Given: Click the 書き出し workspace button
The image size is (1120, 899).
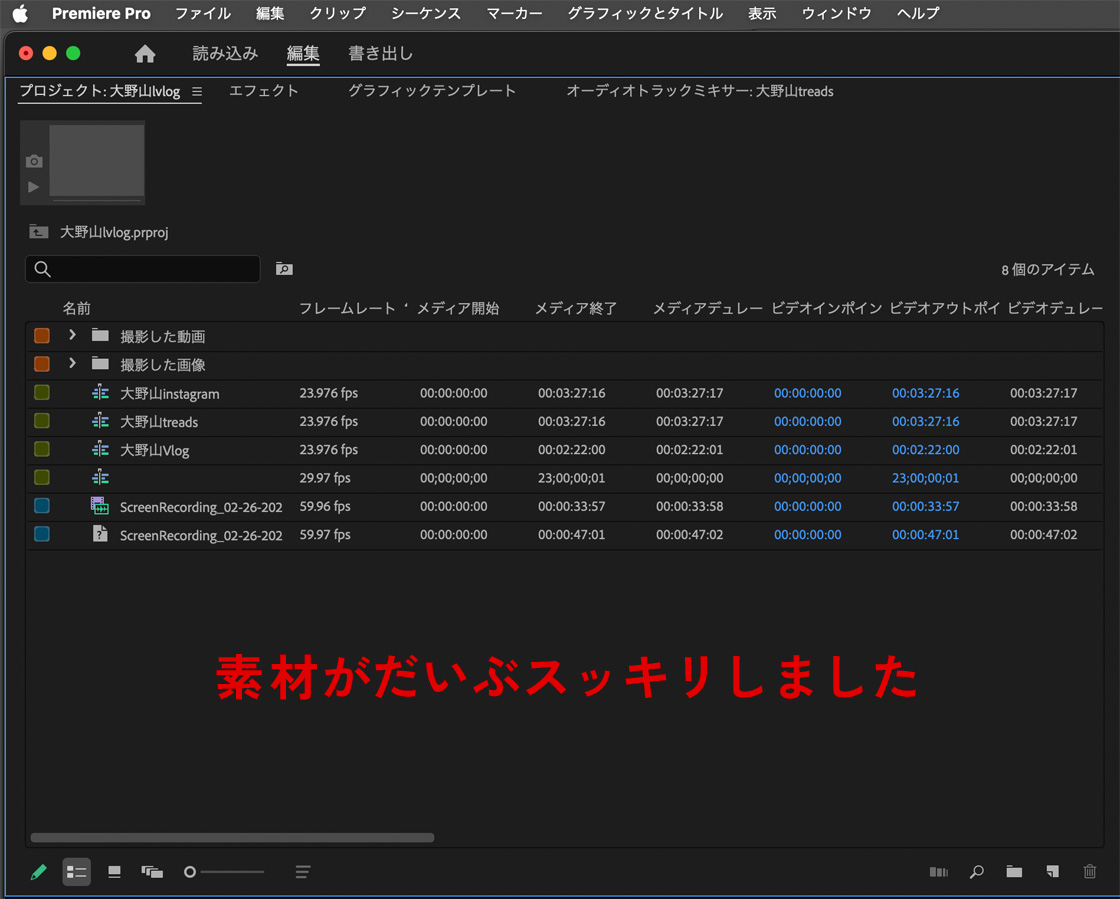Looking at the screenshot, I should pyautogui.click(x=380, y=54).
